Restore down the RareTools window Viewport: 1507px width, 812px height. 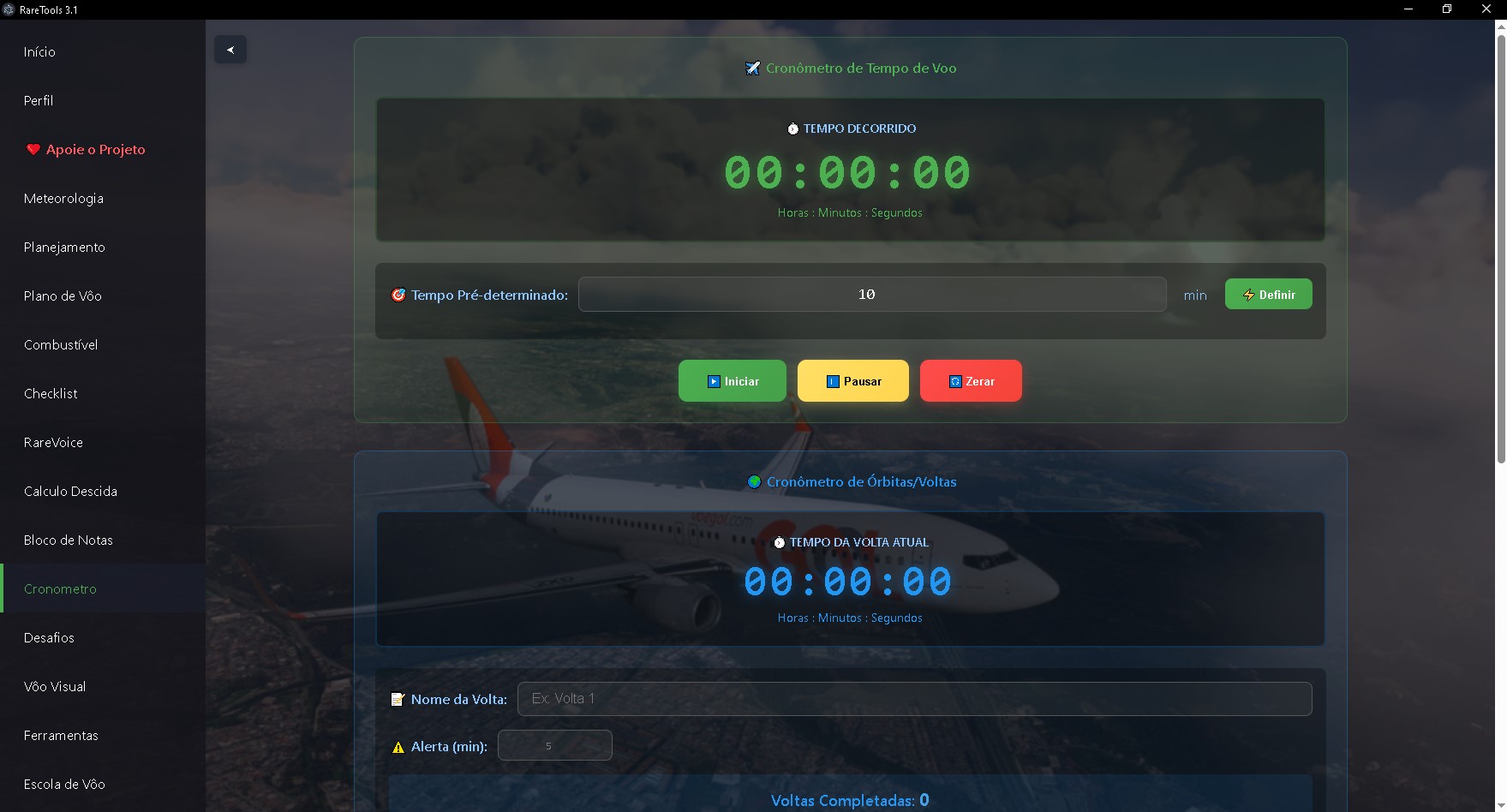point(1447,9)
